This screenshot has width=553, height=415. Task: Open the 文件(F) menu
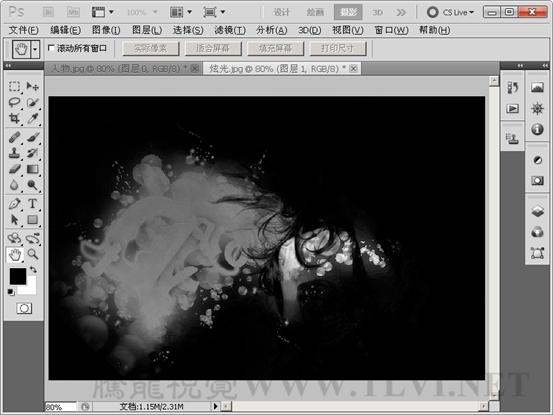(23, 30)
